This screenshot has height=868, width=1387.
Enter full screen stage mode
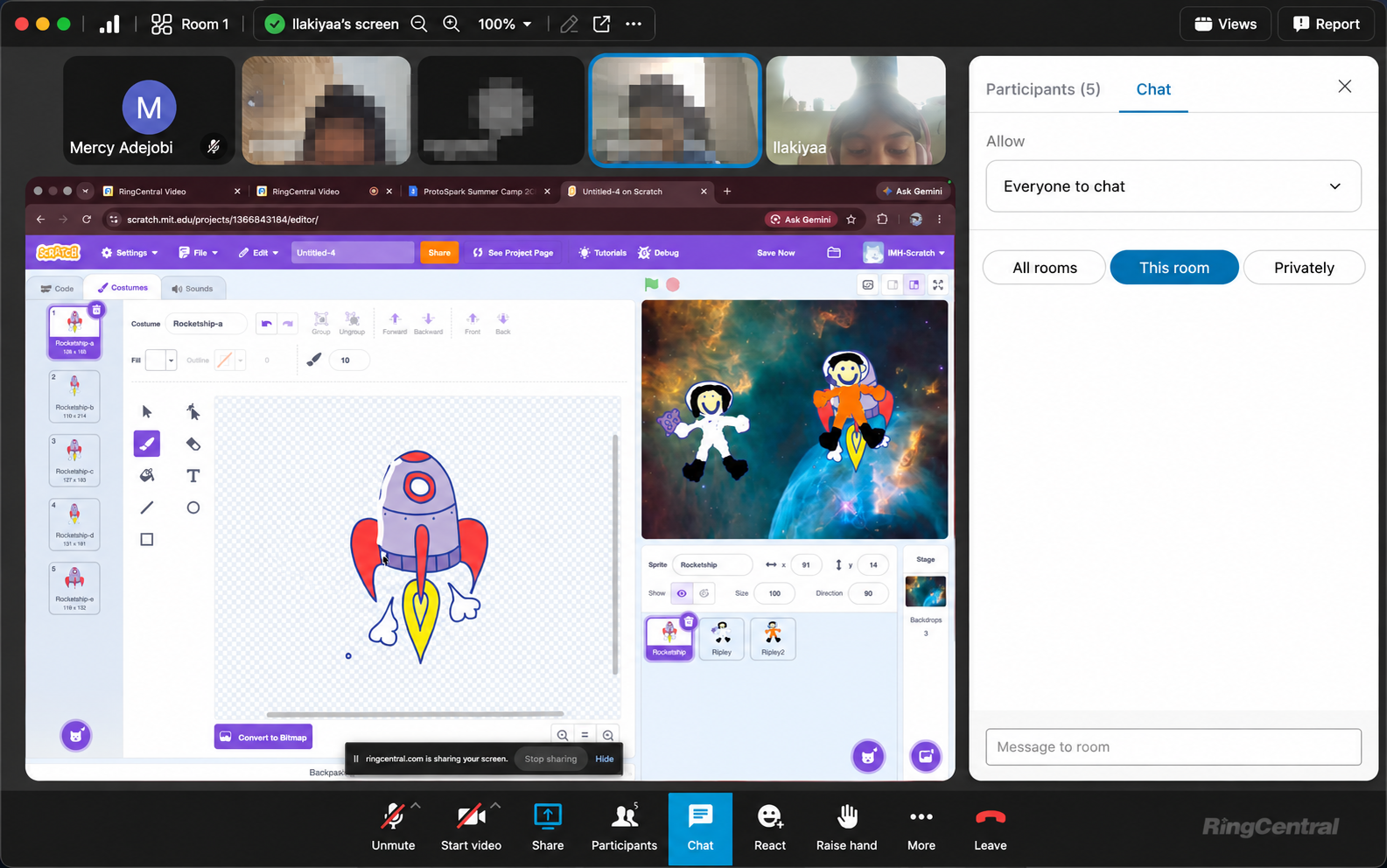coord(938,284)
